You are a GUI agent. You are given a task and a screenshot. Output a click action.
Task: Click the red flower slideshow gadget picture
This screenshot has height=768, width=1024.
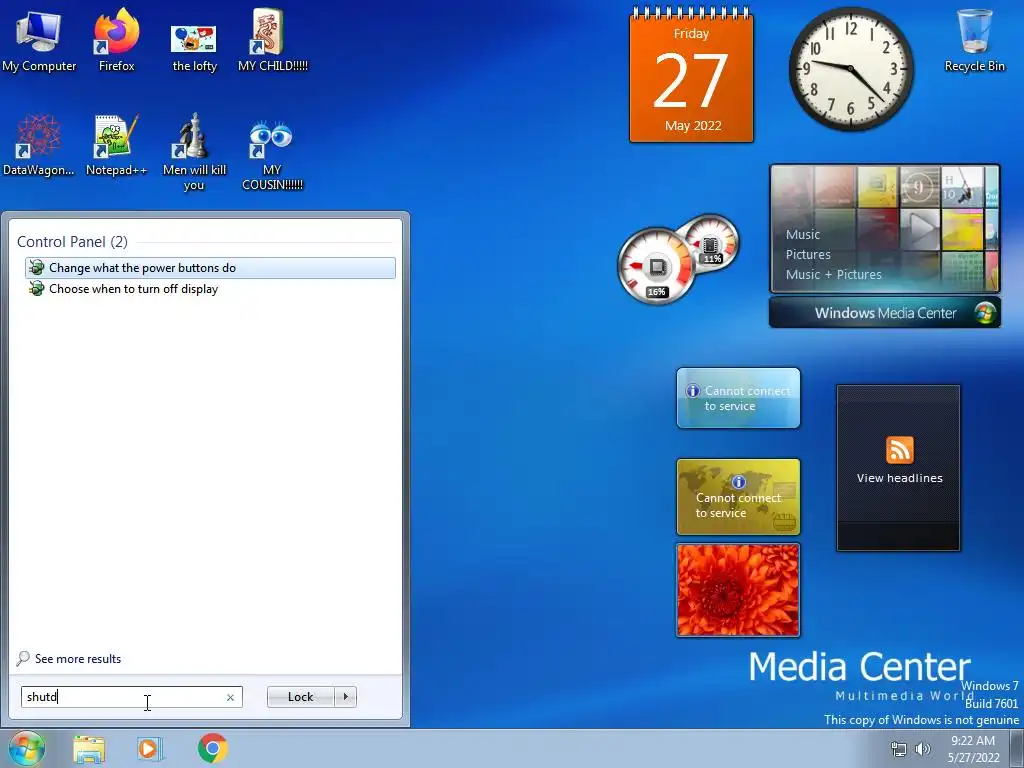coord(738,590)
